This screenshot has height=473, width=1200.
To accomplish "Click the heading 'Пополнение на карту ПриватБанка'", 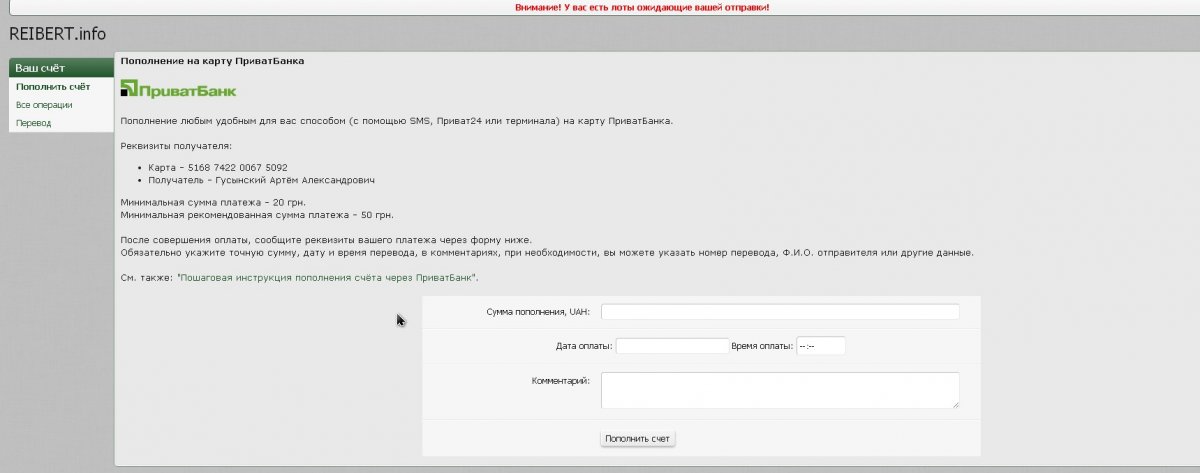I will [212, 61].
